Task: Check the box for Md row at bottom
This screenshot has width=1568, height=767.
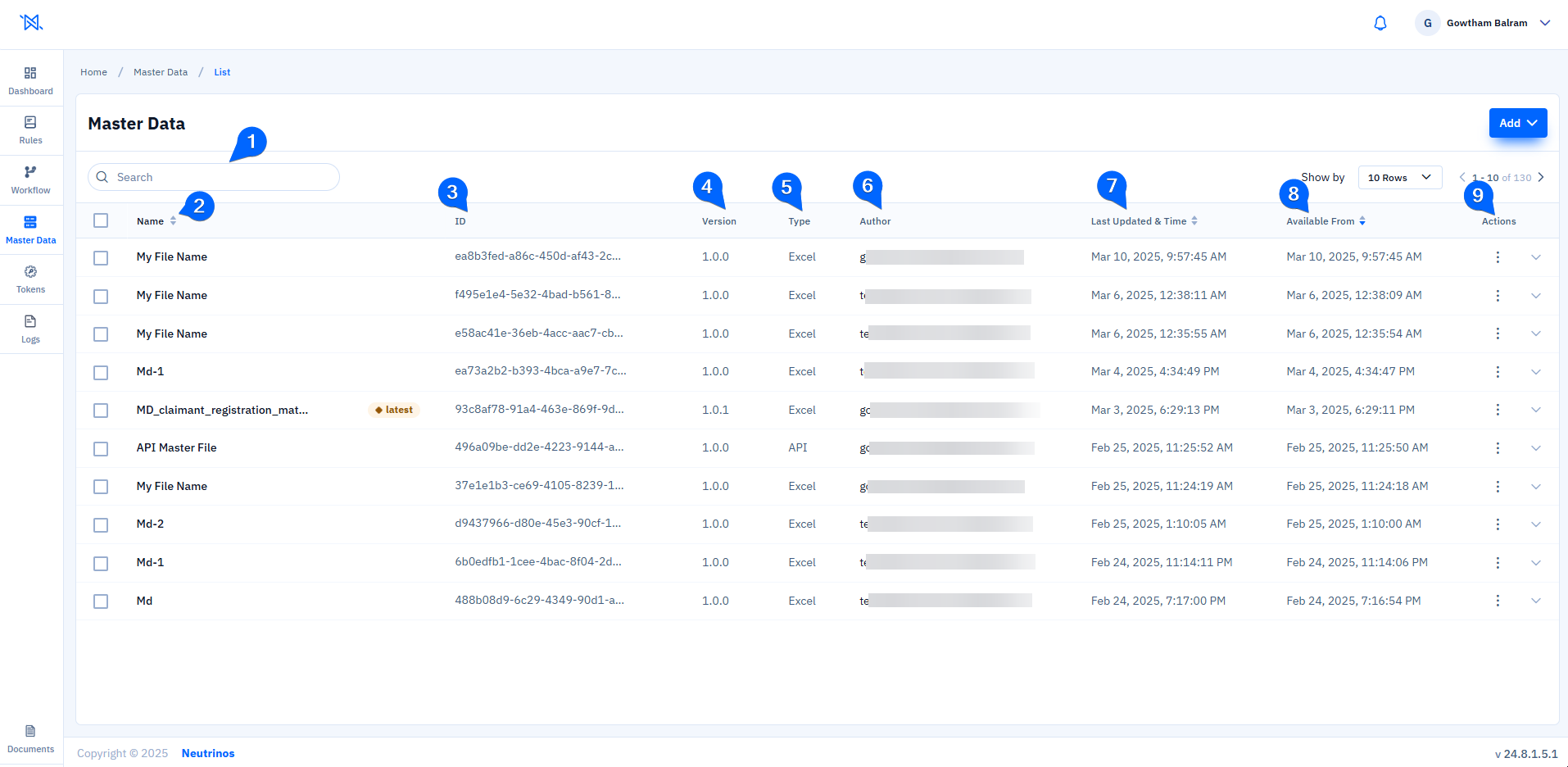Action: click(x=101, y=601)
